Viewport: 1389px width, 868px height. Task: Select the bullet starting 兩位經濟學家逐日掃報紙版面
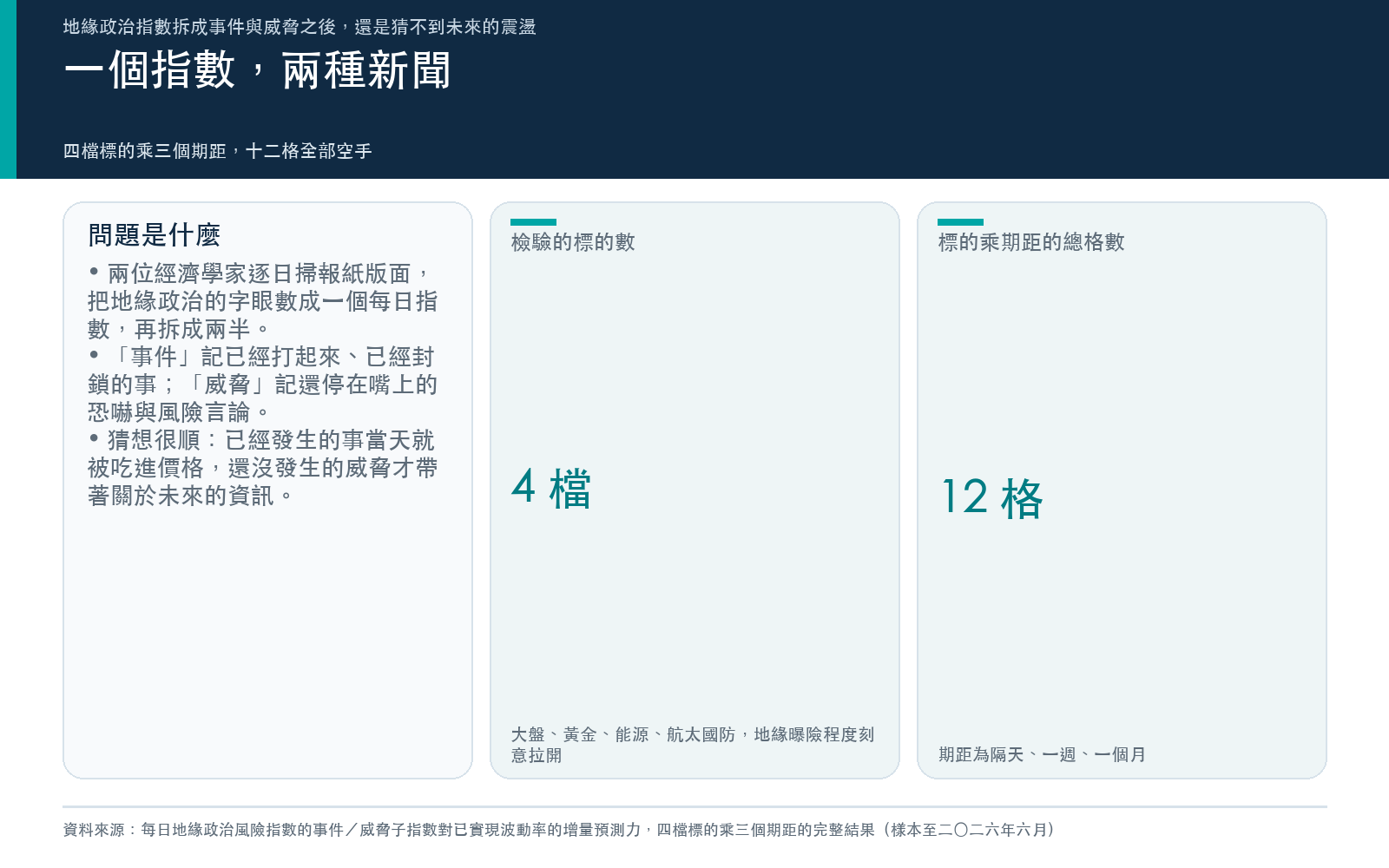[x=262, y=301]
